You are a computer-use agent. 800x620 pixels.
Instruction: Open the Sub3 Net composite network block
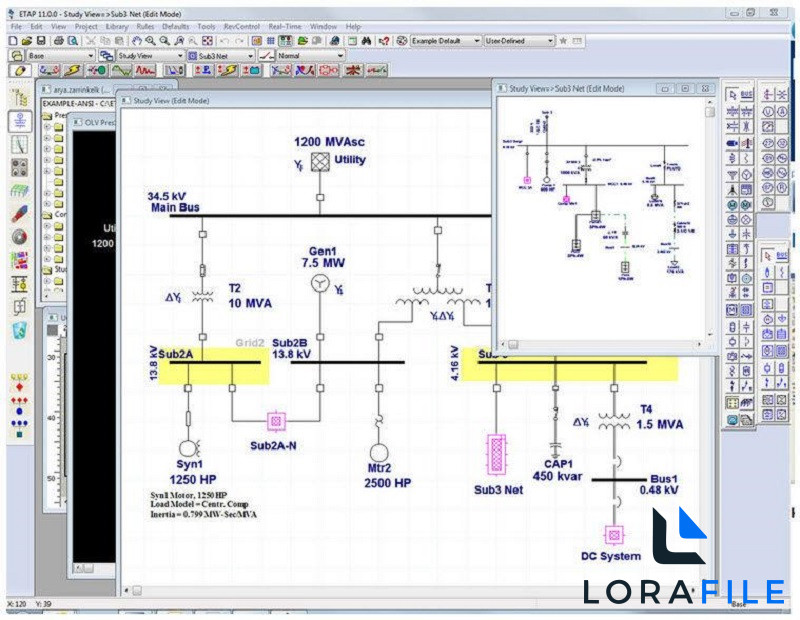pos(496,454)
